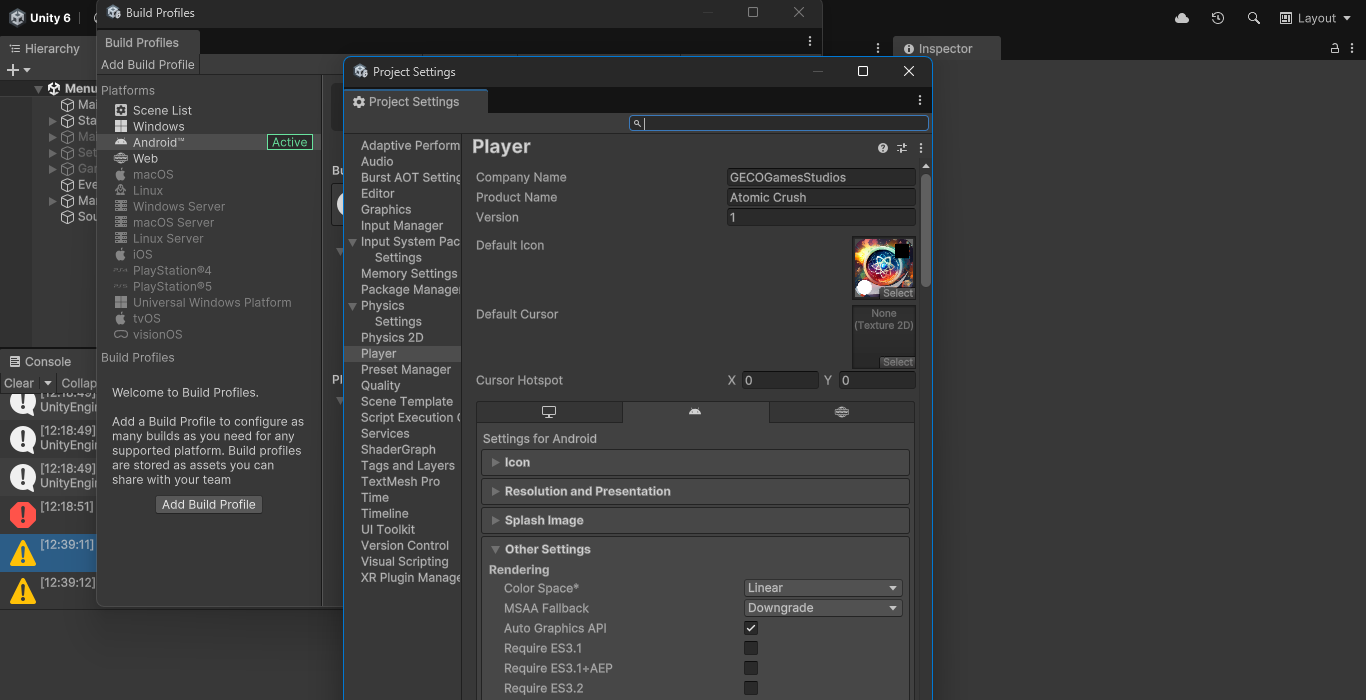Select the Windows Server platform icon

tap(121, 206)
